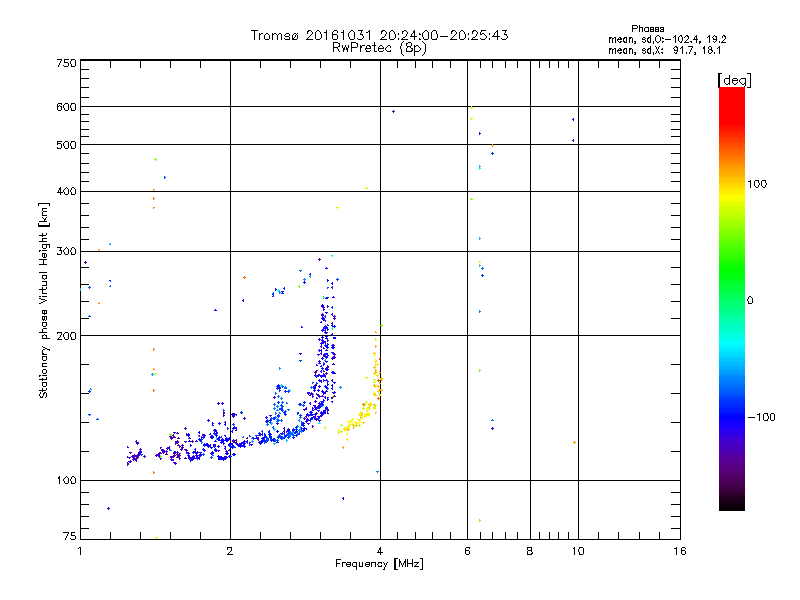The image size is (800, 600).
Task: Click the colorbar tick label '0'
Action: click(750, 301)
